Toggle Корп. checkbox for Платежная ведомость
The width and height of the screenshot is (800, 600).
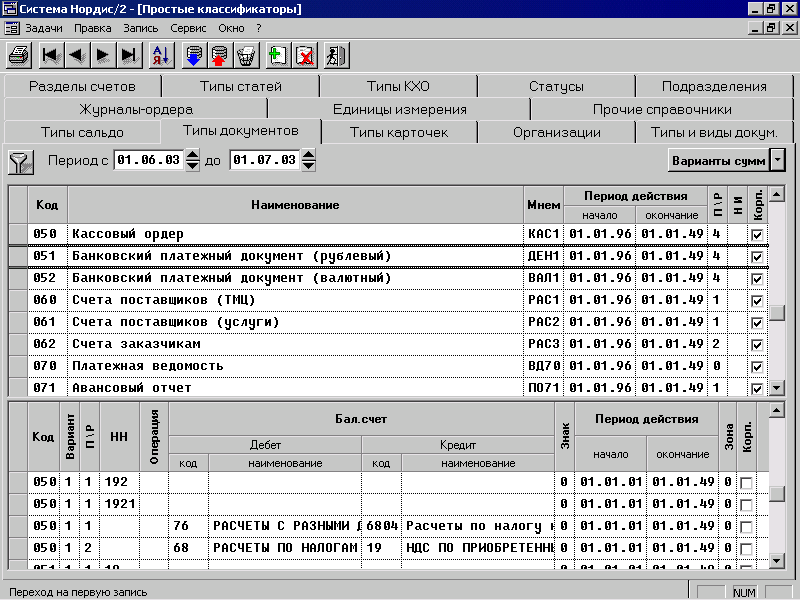(757, 366)
